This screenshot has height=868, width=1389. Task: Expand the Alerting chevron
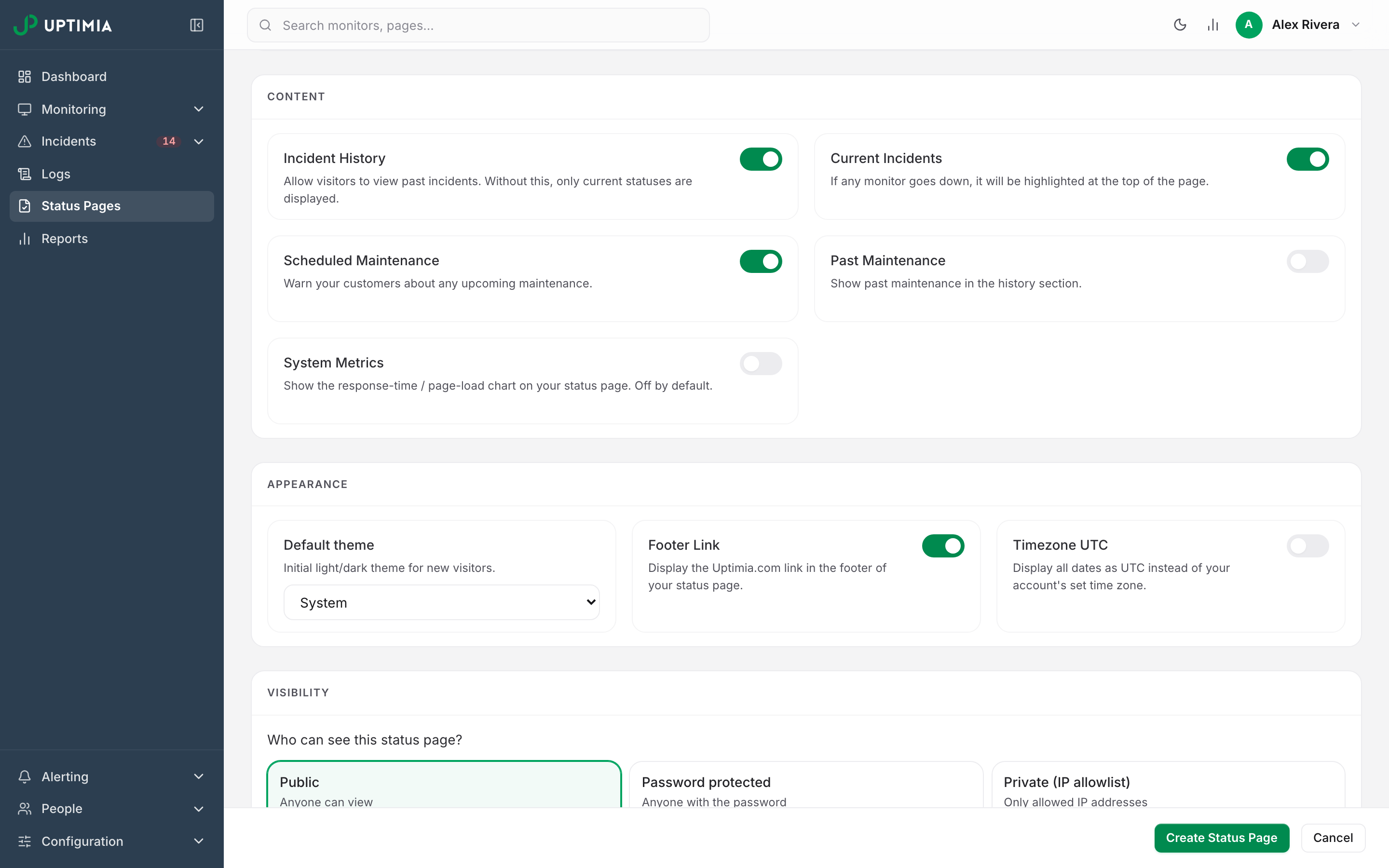(x=199, y=777)
